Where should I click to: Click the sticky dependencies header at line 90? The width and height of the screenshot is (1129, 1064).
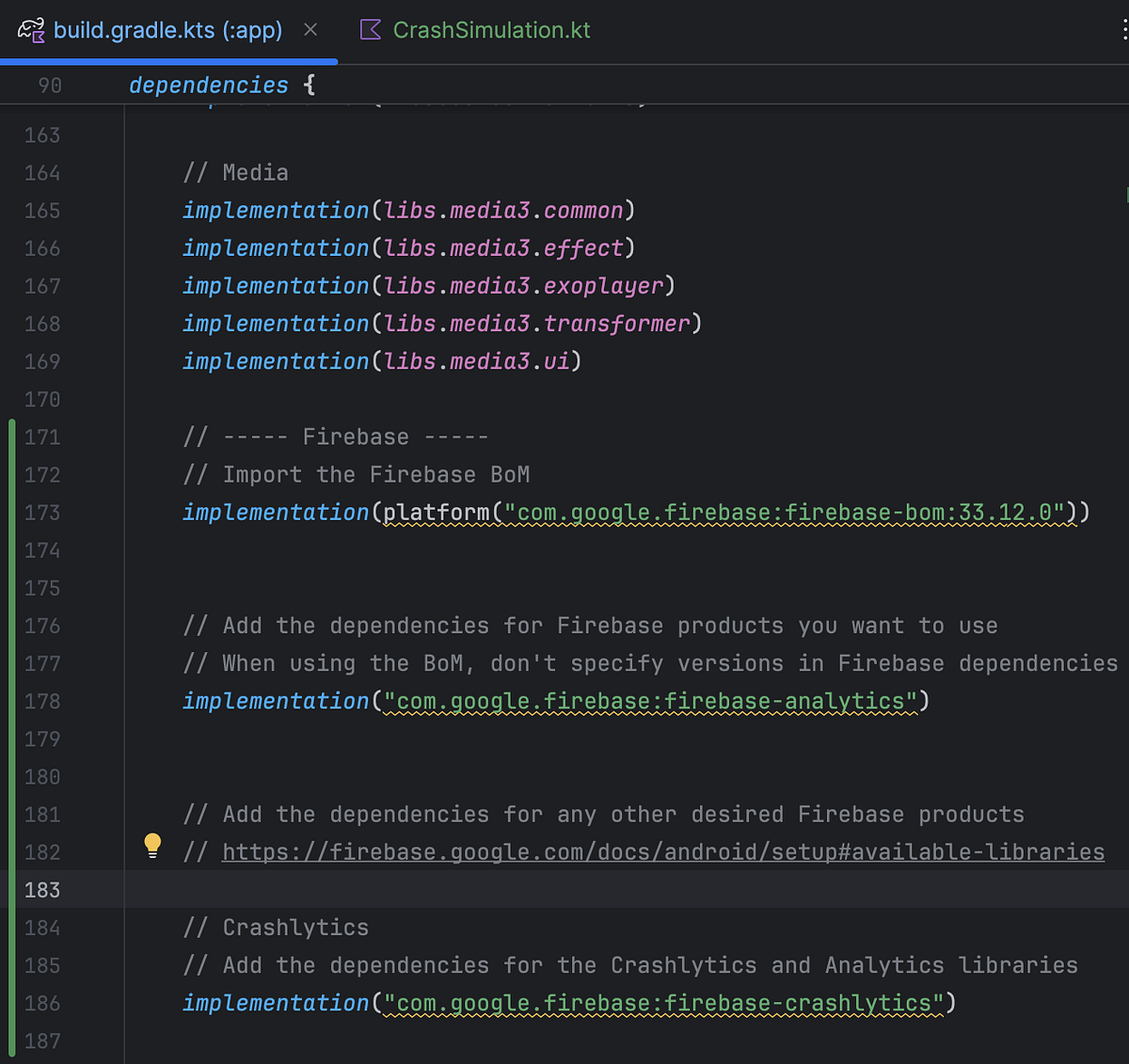coord(208,85)
